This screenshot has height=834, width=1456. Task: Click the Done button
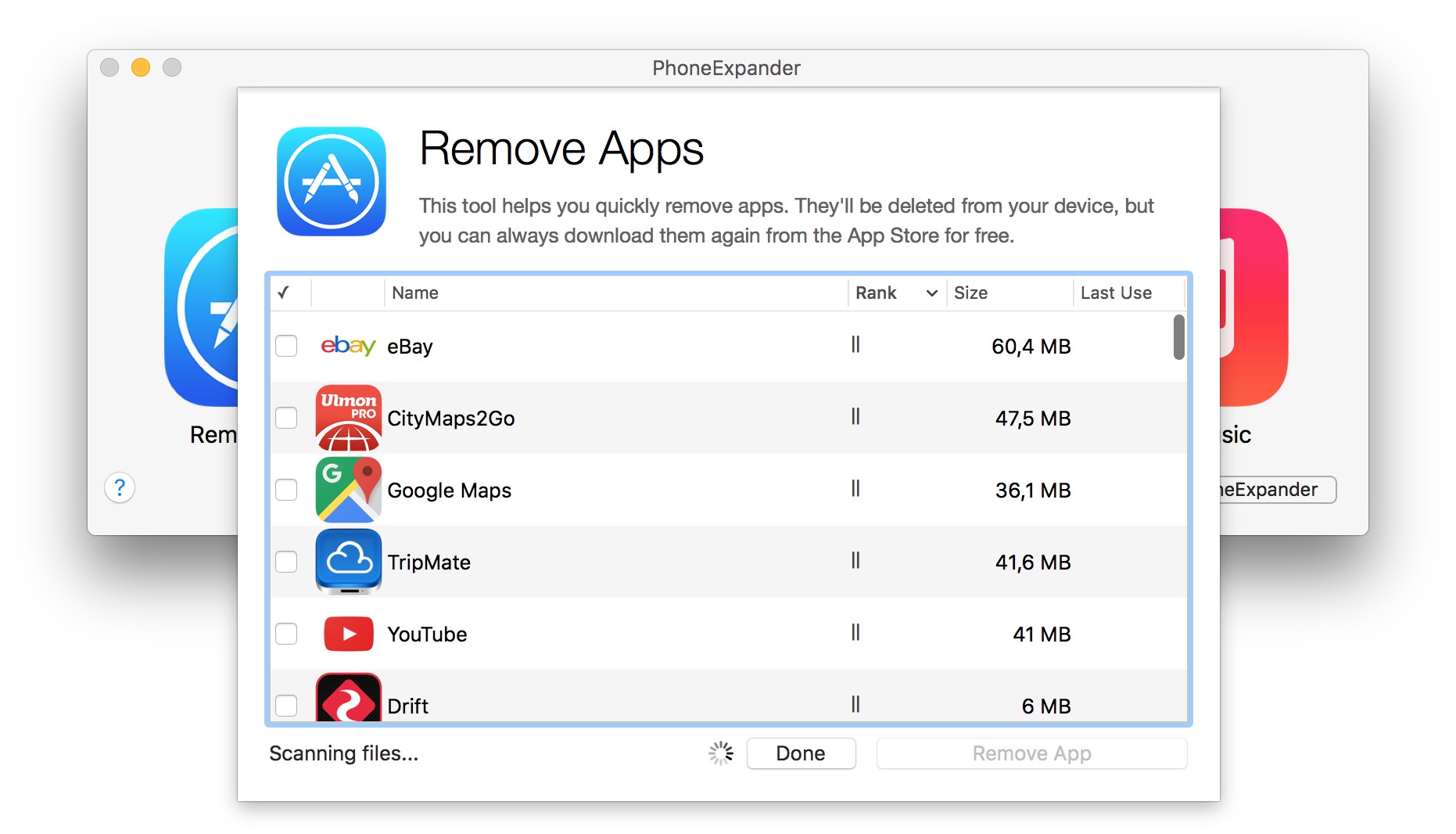[801, 753]
